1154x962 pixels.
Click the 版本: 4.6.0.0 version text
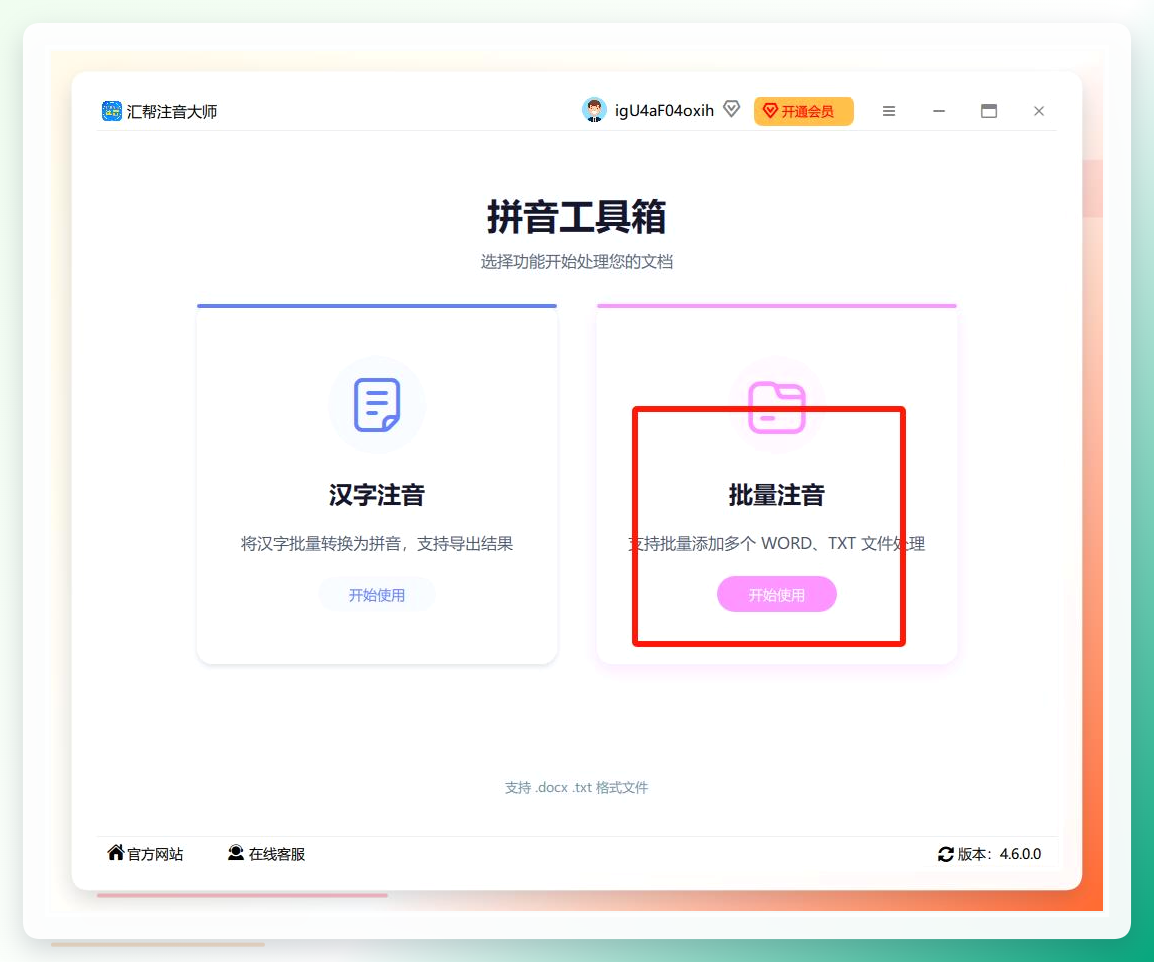coord(999,854)
